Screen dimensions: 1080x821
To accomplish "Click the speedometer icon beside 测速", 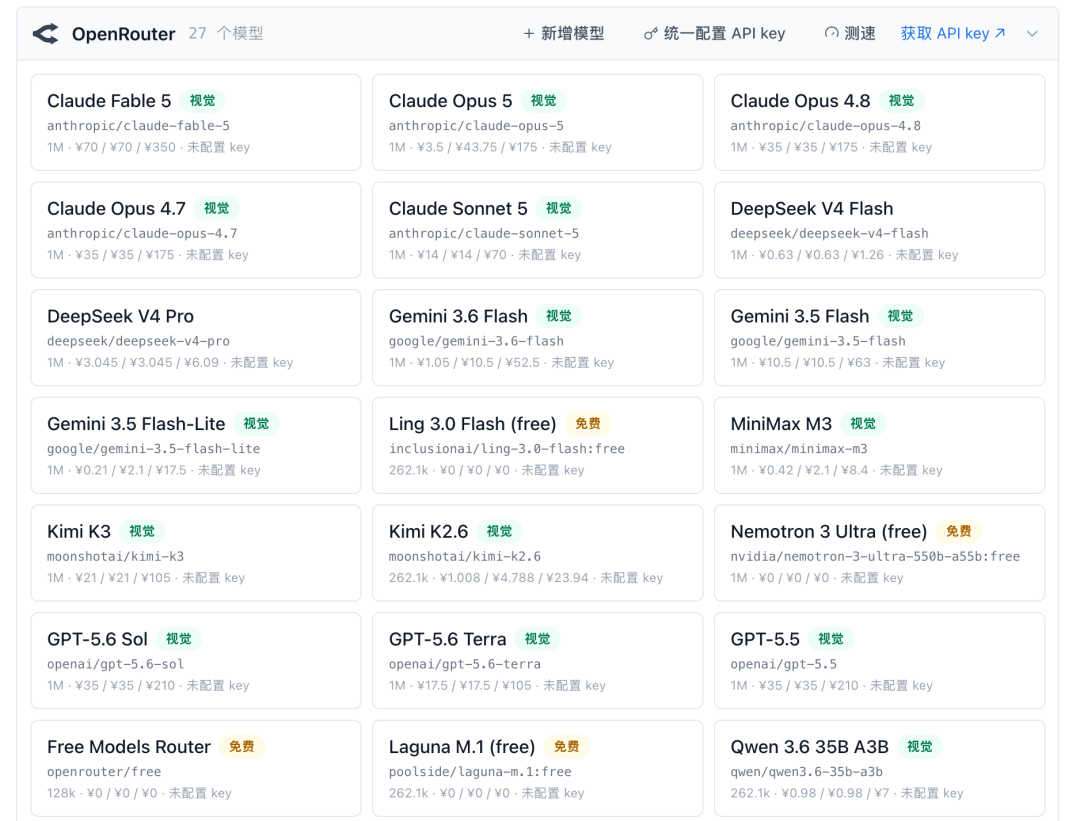I will [831, 33].
